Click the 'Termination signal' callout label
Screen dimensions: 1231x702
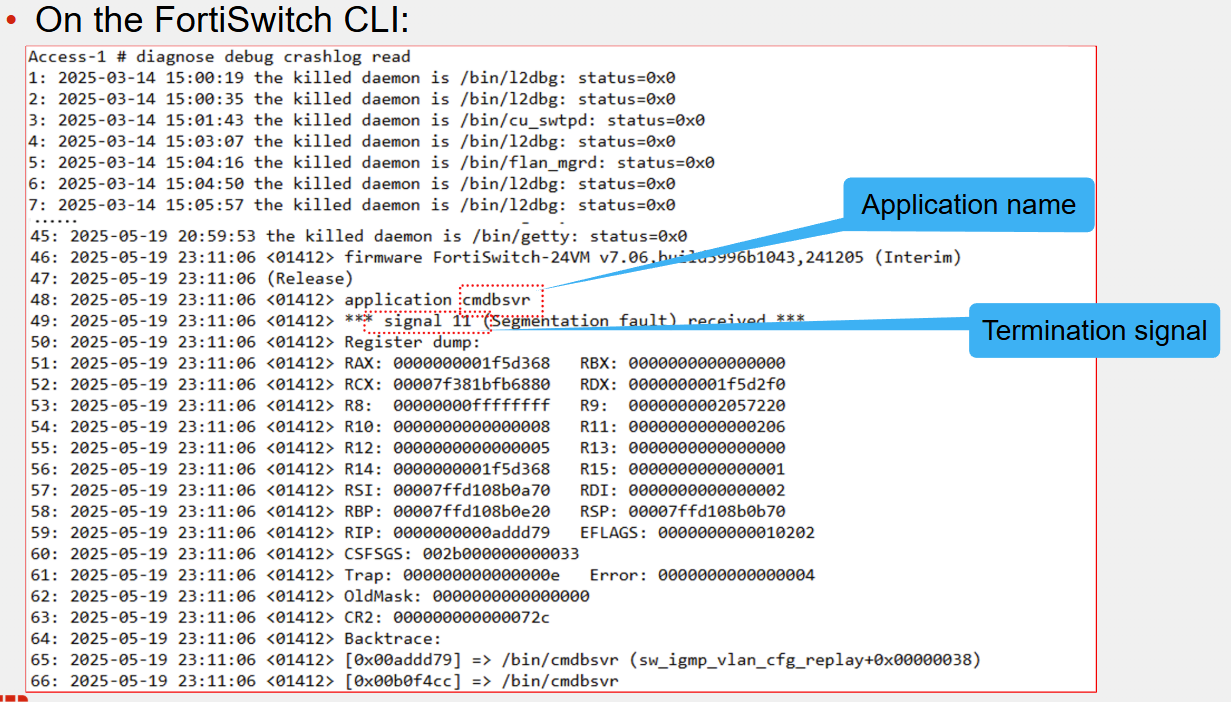[x=1094, y=331]
